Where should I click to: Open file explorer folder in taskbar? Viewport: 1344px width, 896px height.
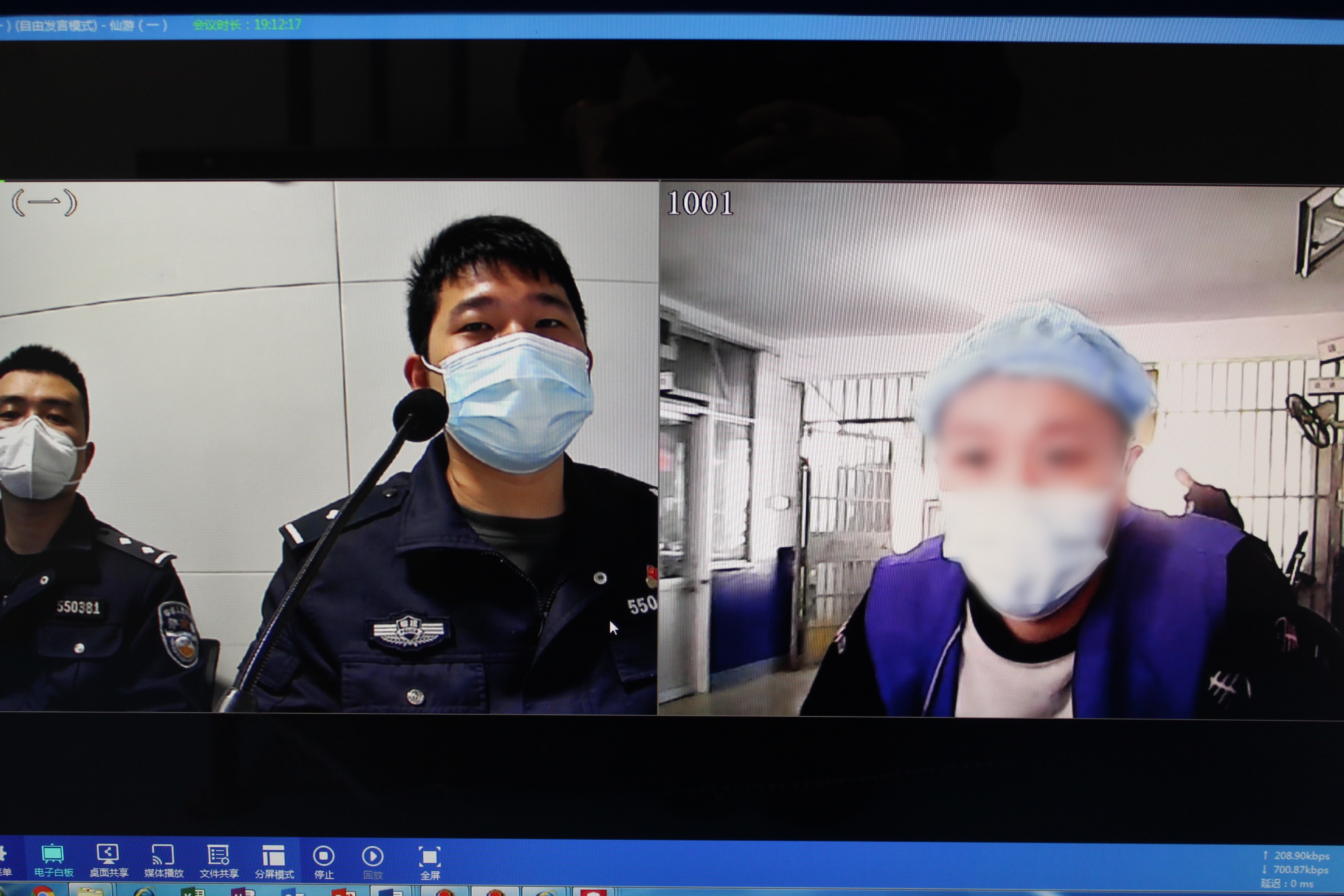coord(90,892)
